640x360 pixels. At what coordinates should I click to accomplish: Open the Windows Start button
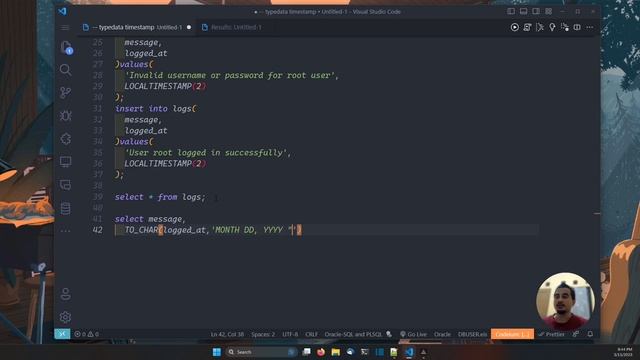(217, 352)
